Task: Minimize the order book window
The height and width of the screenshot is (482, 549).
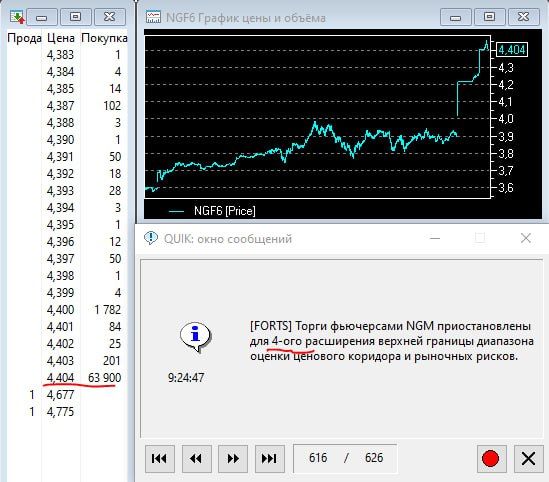Action: [42, 17]
